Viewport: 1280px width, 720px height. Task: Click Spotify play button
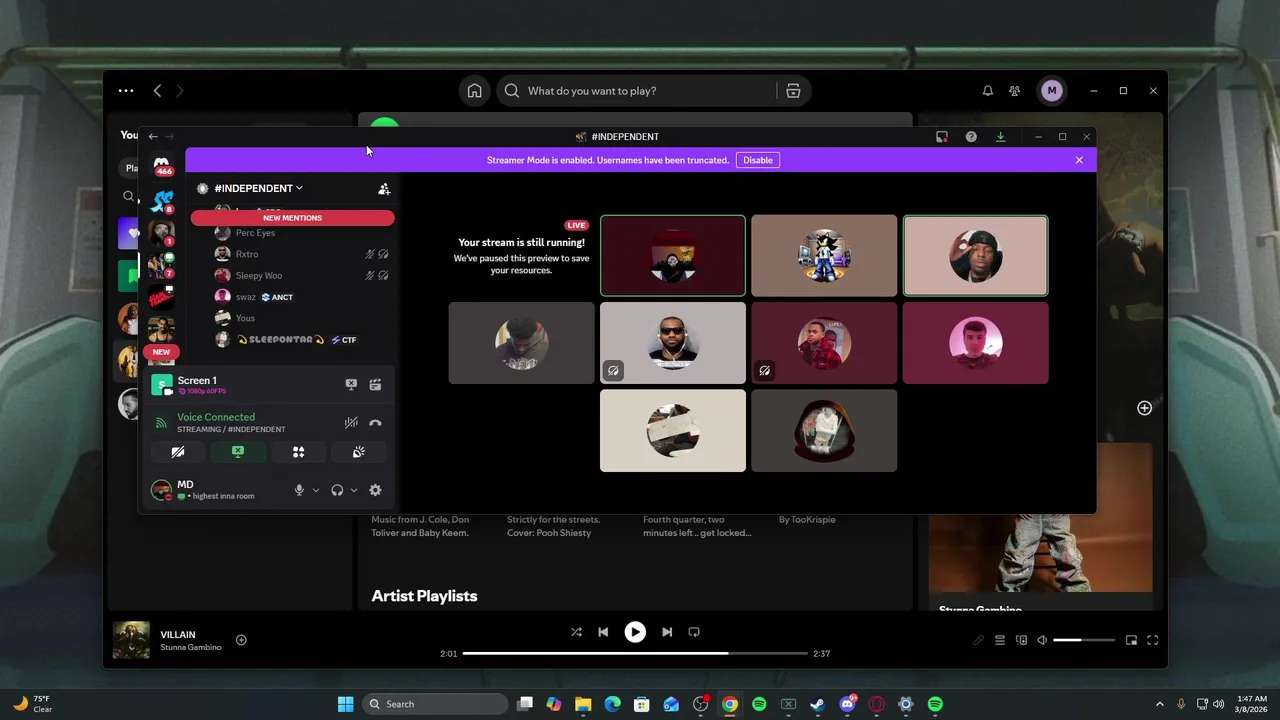click(635, 632)
